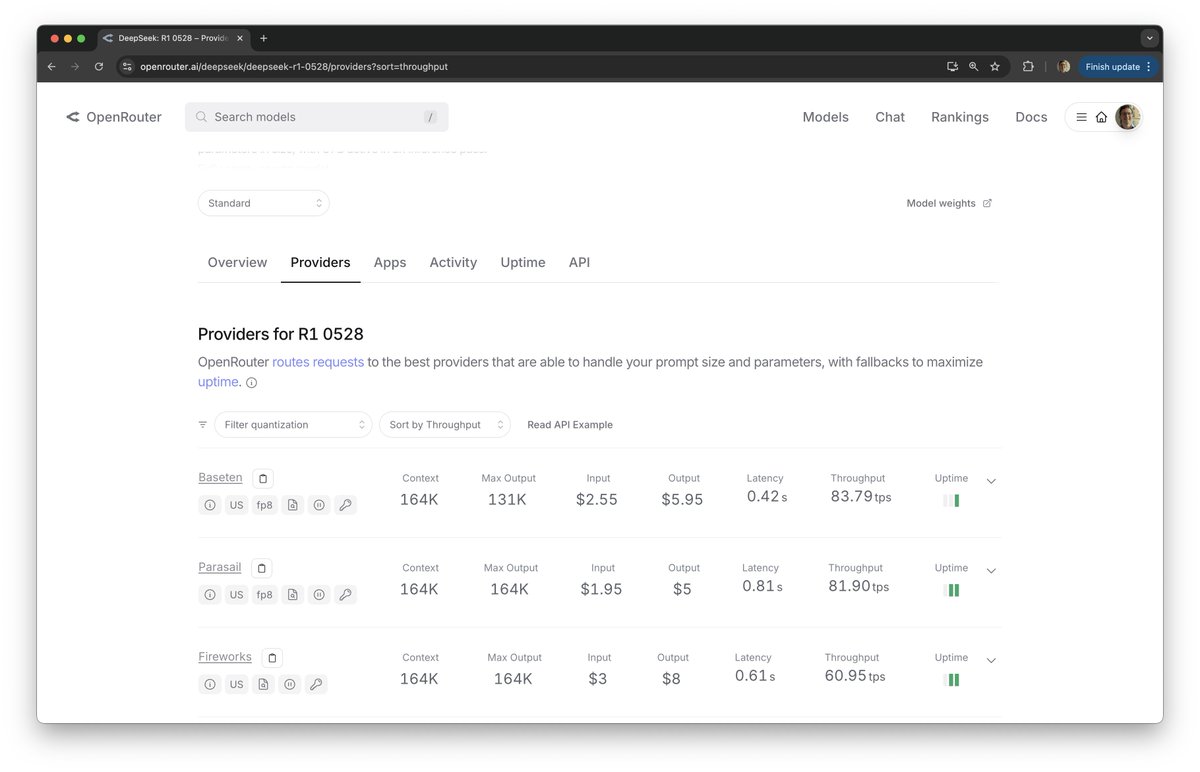
Task: Select the Providers tab
Action: point(320,262)
